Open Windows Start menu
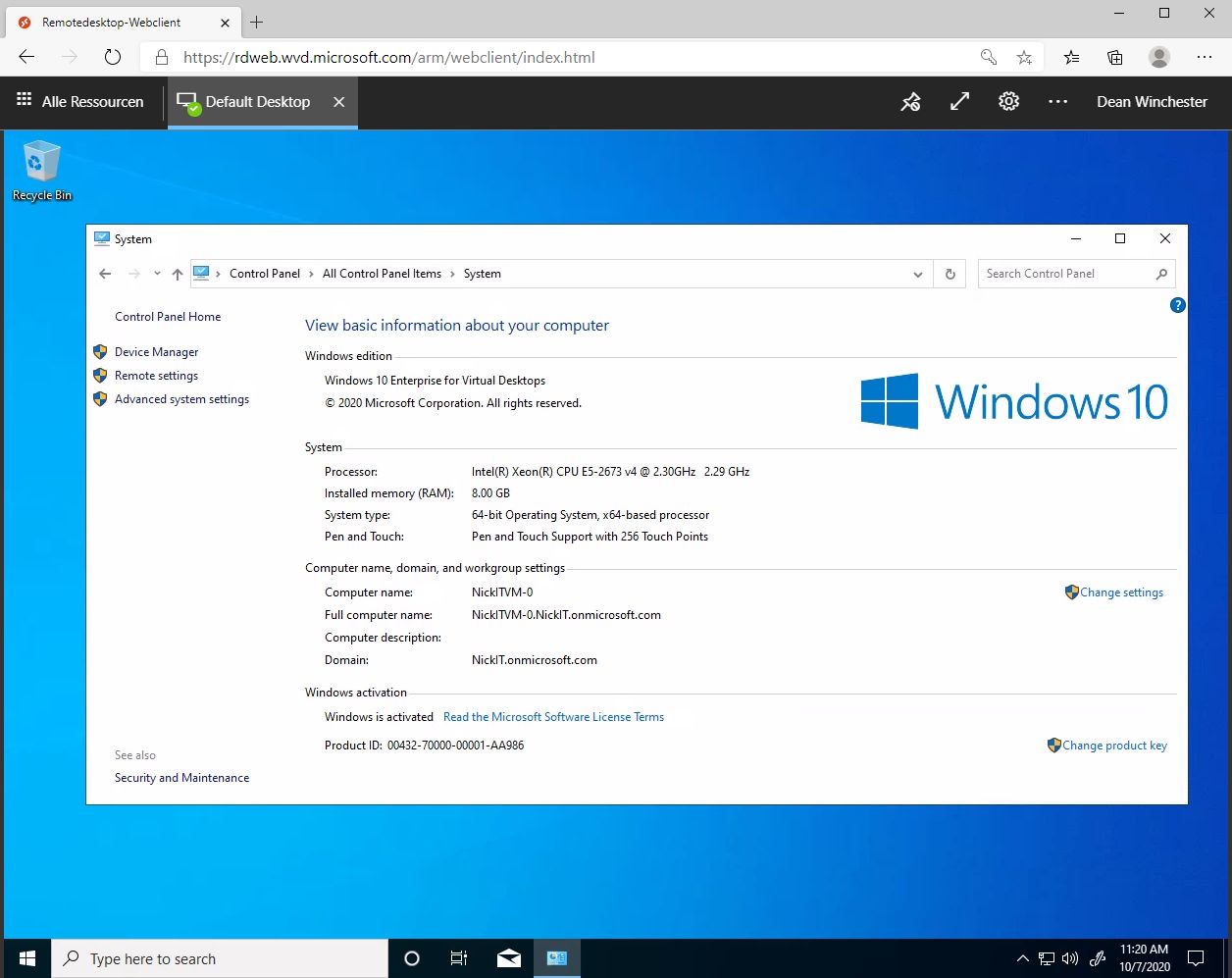 [26, 958]
